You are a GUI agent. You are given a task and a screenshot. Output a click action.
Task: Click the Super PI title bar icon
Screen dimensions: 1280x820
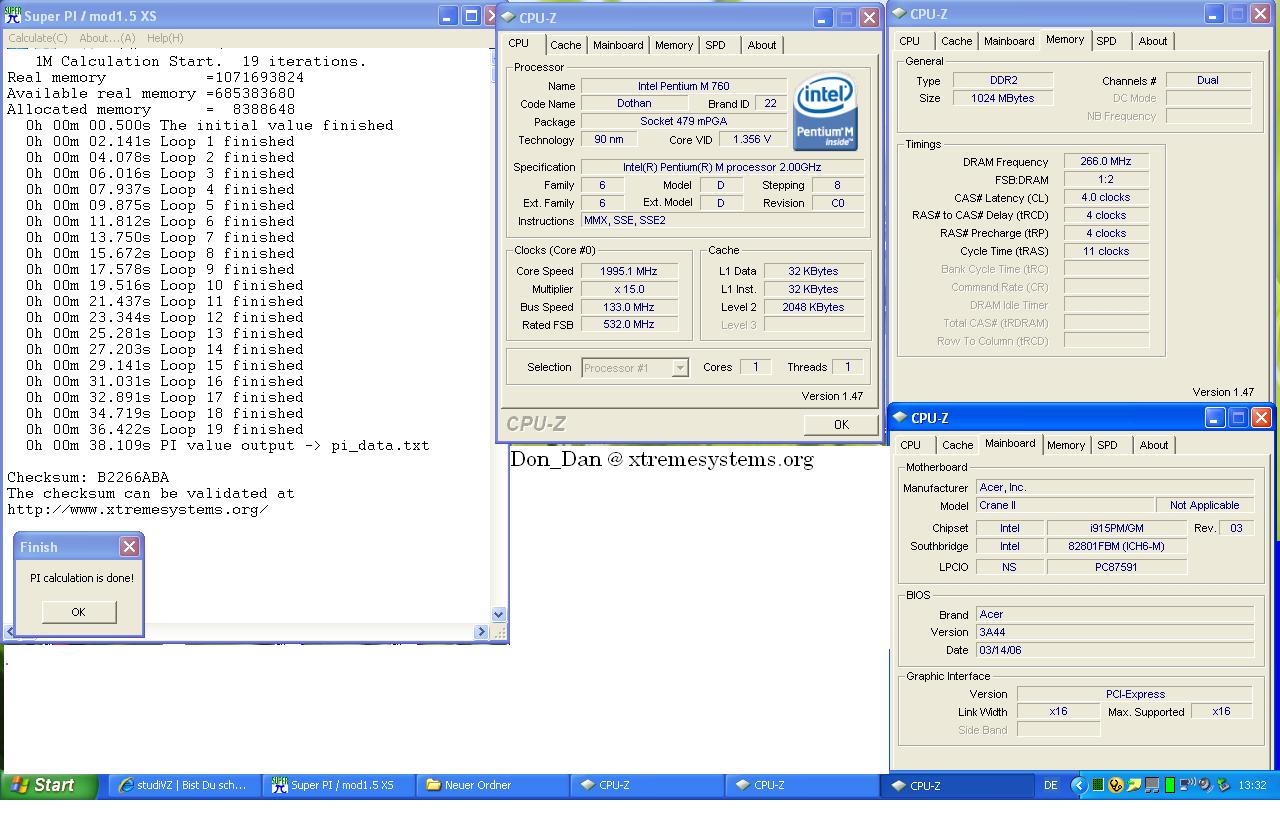point(12,16)
